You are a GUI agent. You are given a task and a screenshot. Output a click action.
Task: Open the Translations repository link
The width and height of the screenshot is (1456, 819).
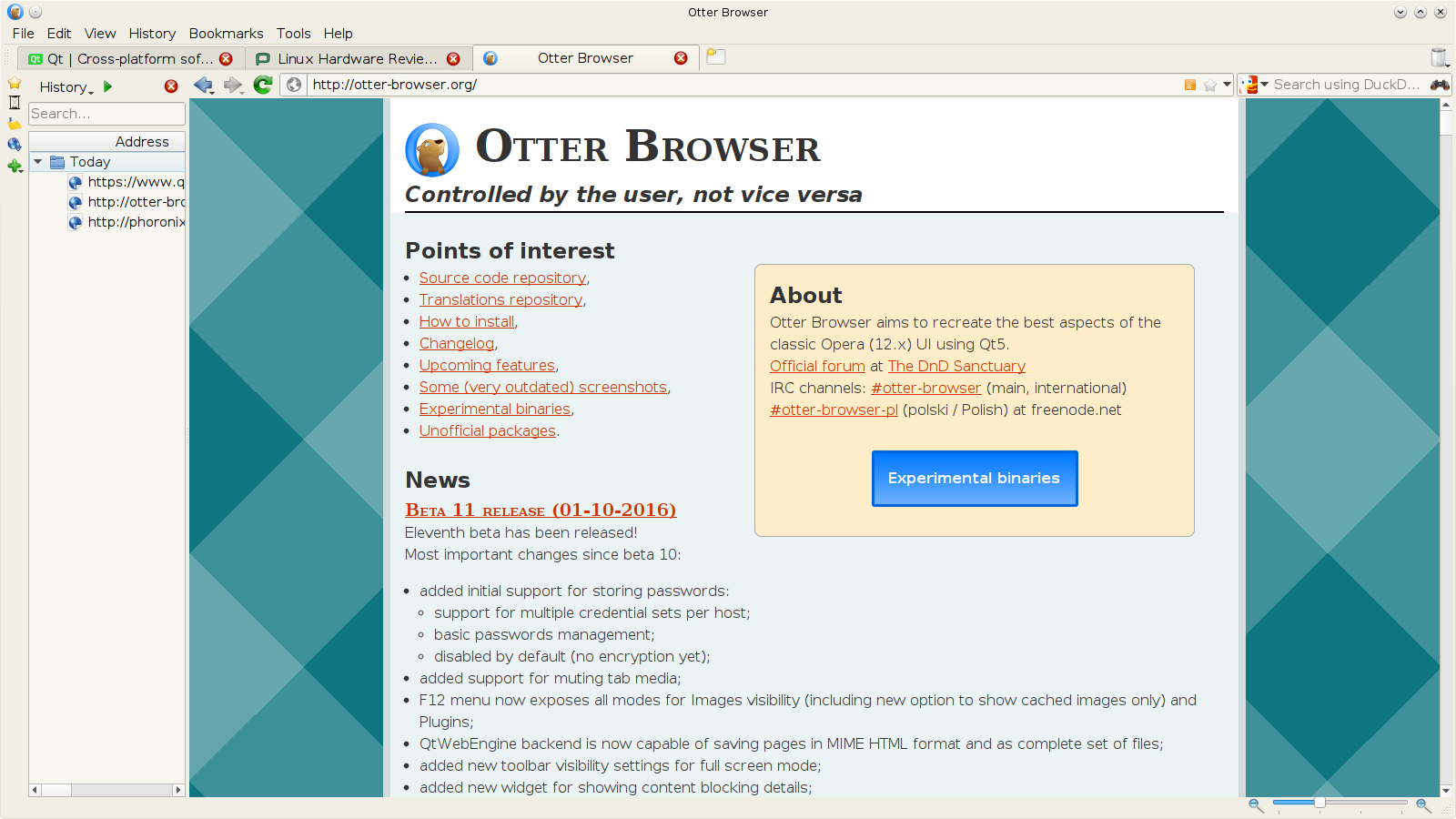click(500, 300)
